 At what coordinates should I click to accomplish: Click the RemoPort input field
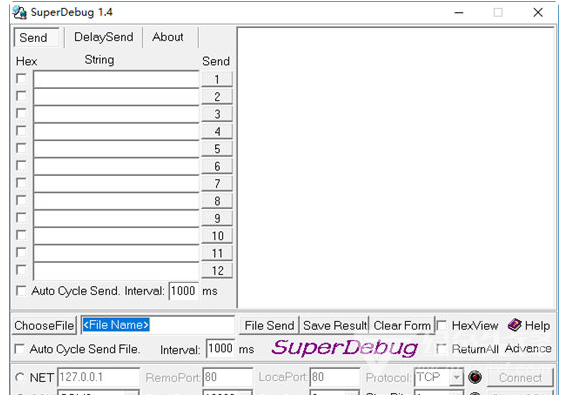[227, 377]
